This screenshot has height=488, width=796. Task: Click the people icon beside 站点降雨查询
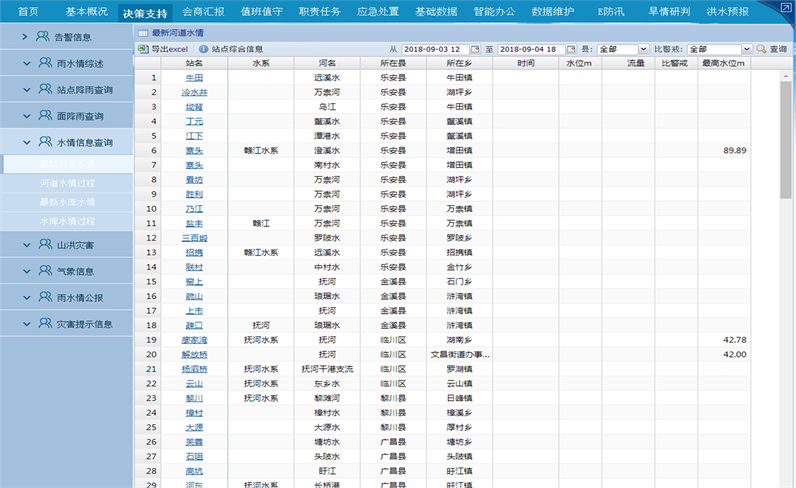(45, 89)
